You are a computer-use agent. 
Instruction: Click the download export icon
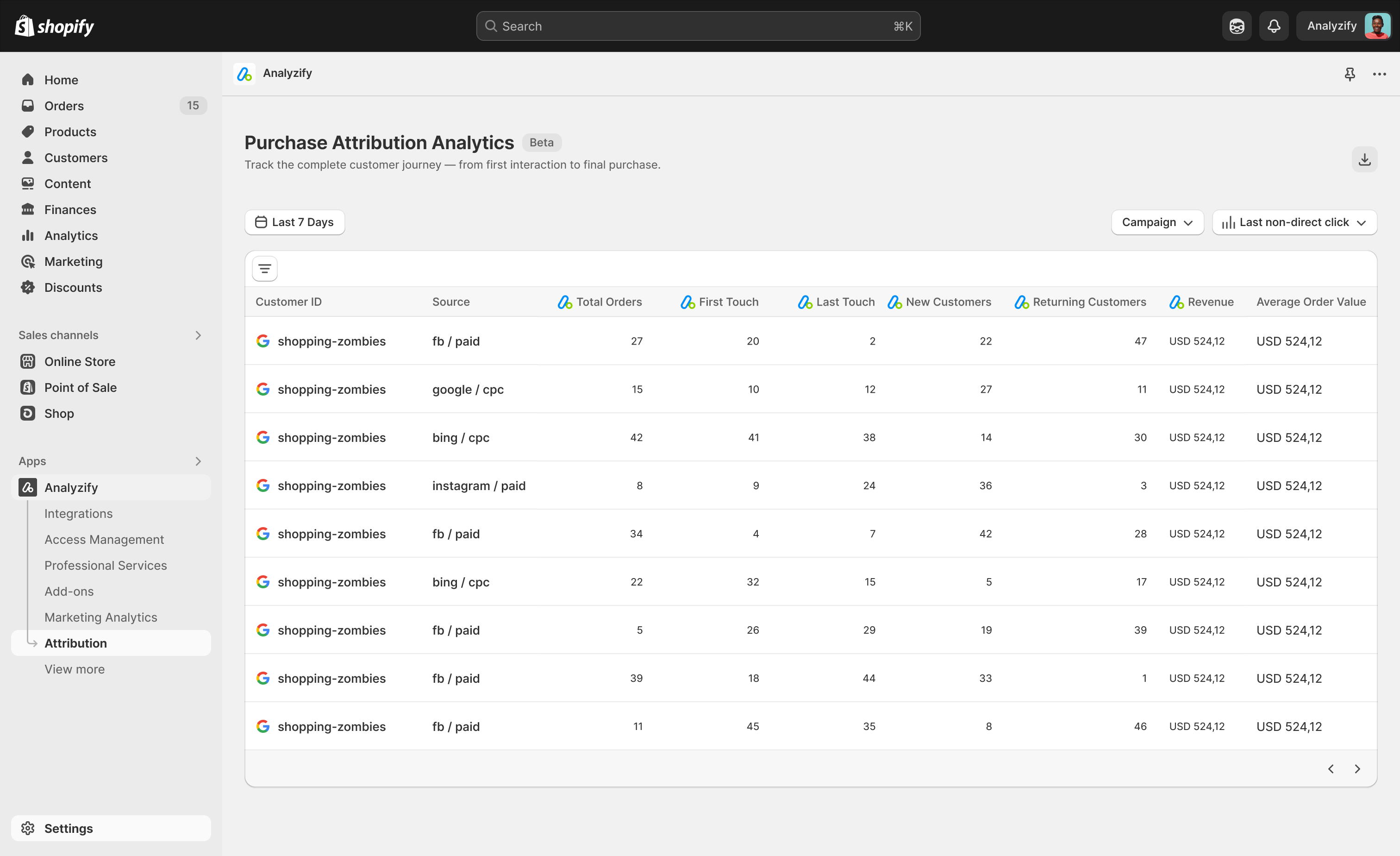[1364, 160]
